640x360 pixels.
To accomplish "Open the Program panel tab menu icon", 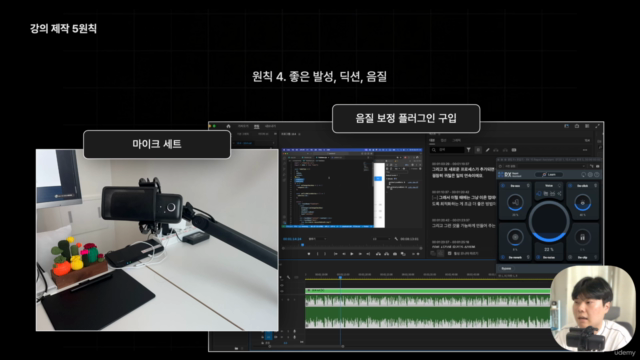I will (299, 134).
